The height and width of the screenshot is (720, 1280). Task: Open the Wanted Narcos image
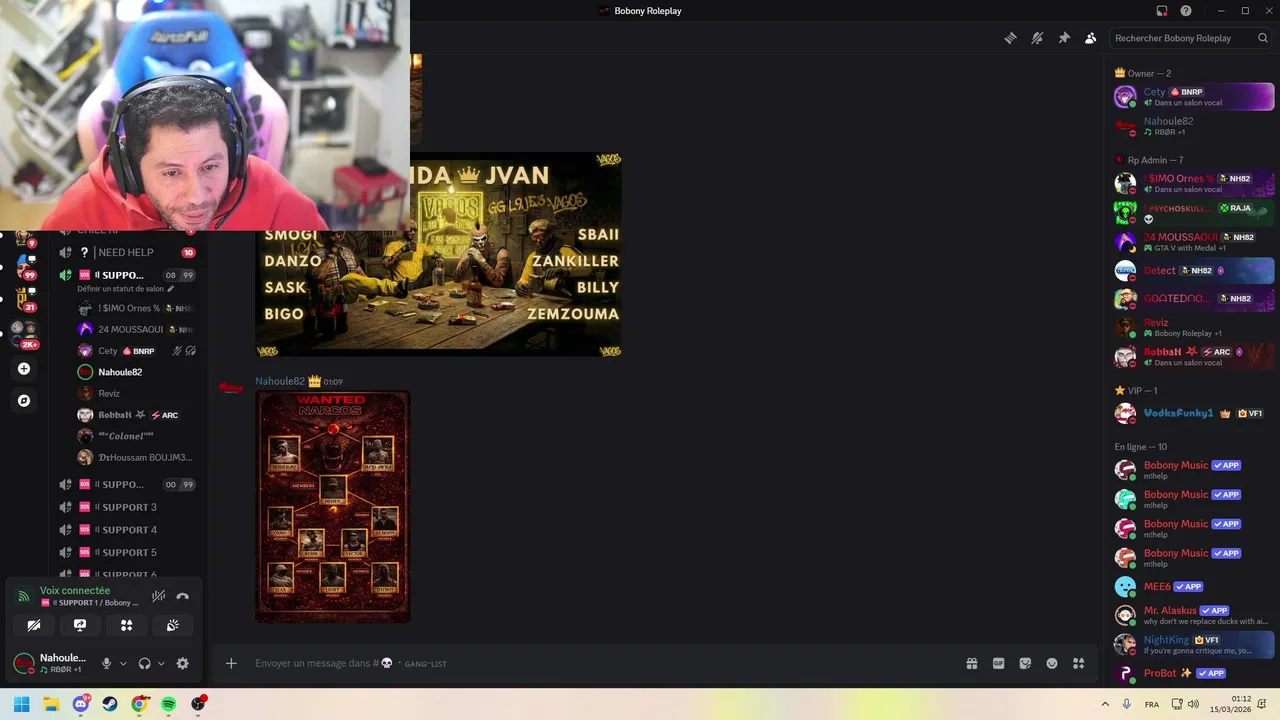point(333,507)
